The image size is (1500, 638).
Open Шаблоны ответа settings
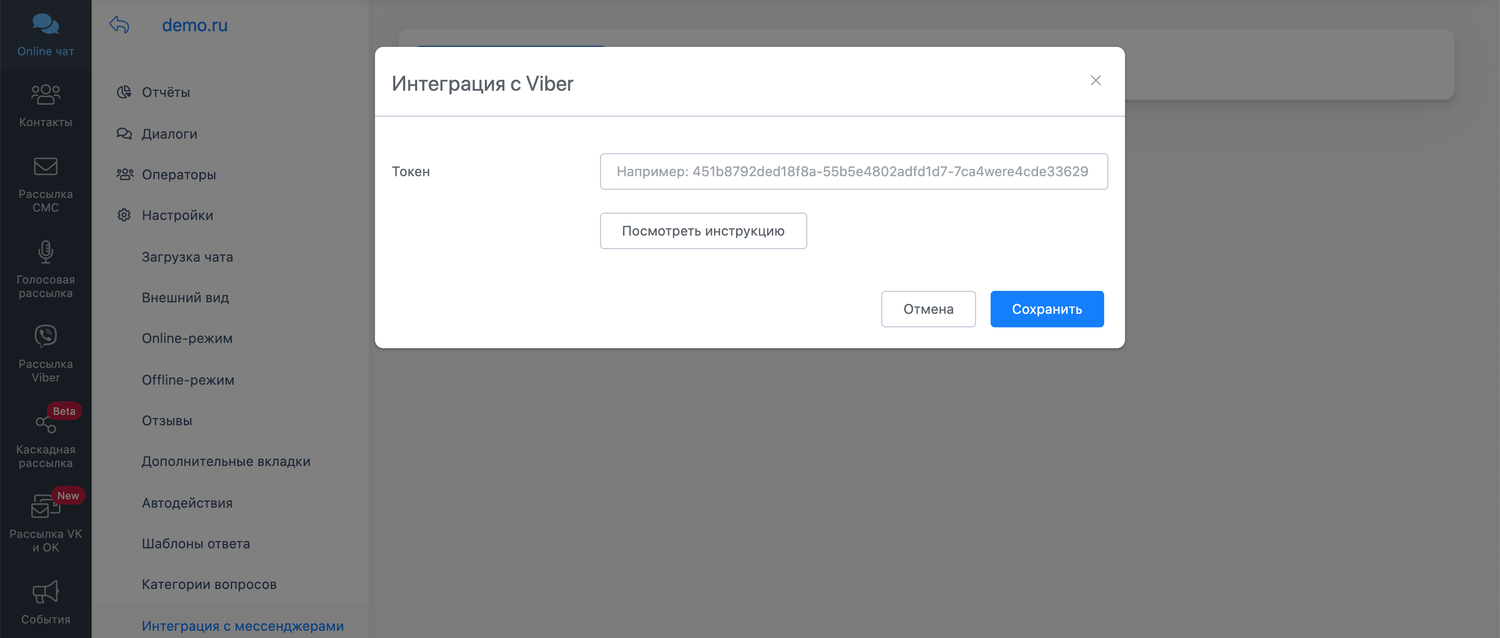(x=196, y=543)
